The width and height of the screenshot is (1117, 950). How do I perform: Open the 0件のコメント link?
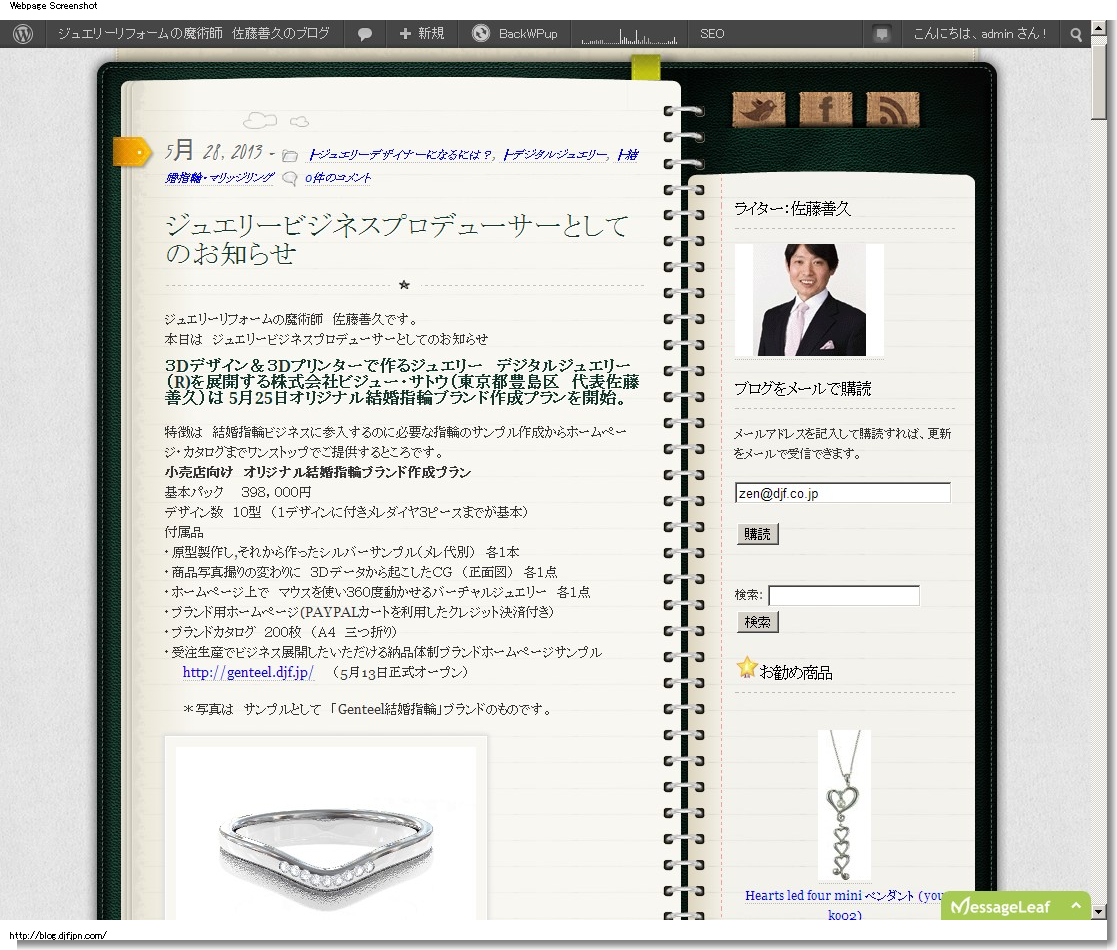click(338, 177)
